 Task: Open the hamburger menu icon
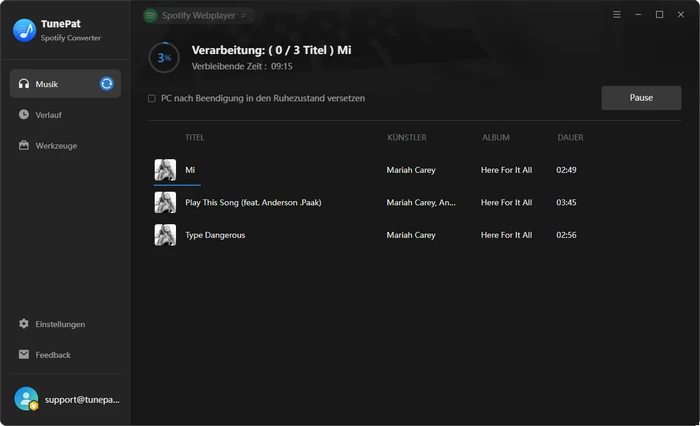[x=617, y=15]
